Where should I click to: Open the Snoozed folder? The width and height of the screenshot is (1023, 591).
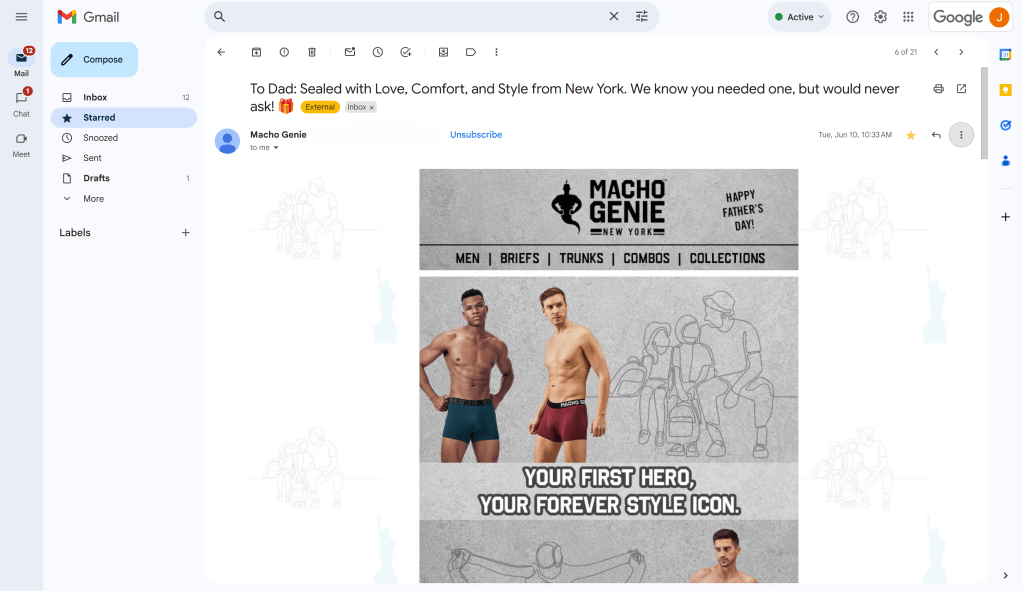pyautogui.click(x=100, y=138)
